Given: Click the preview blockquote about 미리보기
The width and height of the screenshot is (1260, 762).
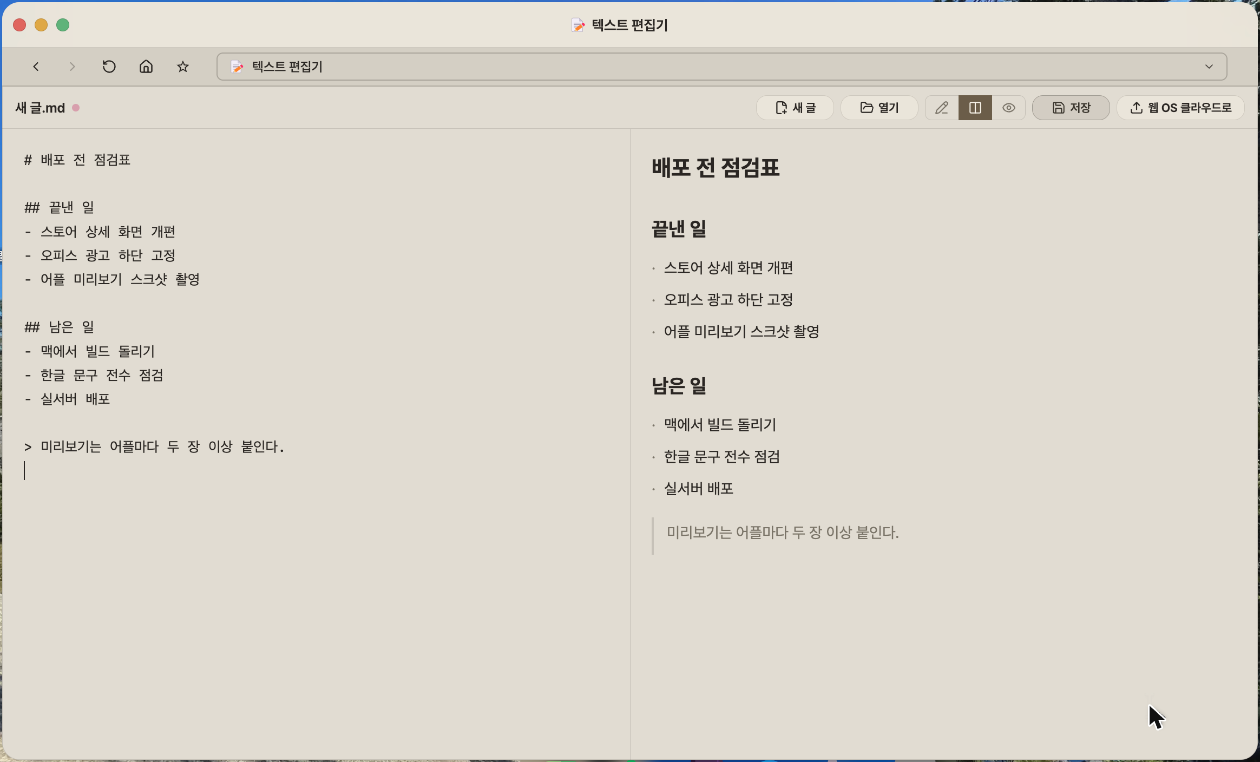Looking at the screenshot, I should pos(783,533).
